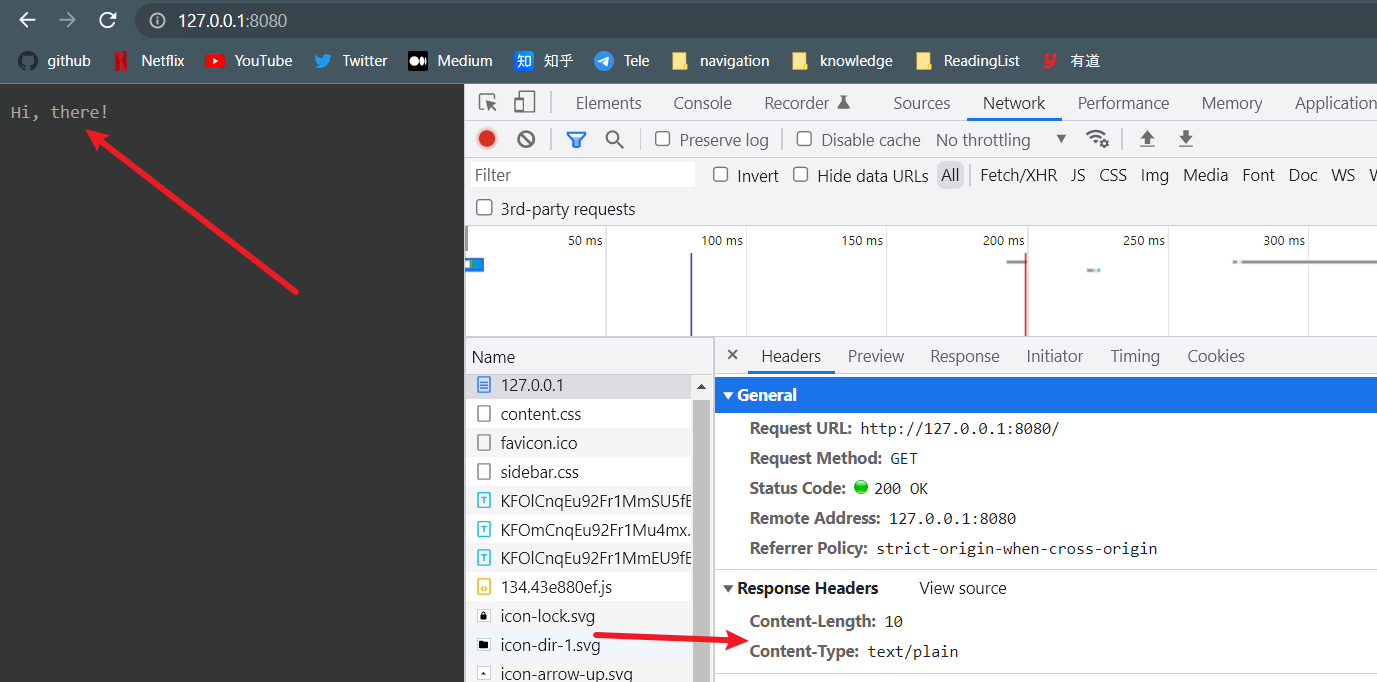Screen dimensions: 1377x682
Task: Select the icon-lock.svg request row
Action: click(x=579, y=616)
